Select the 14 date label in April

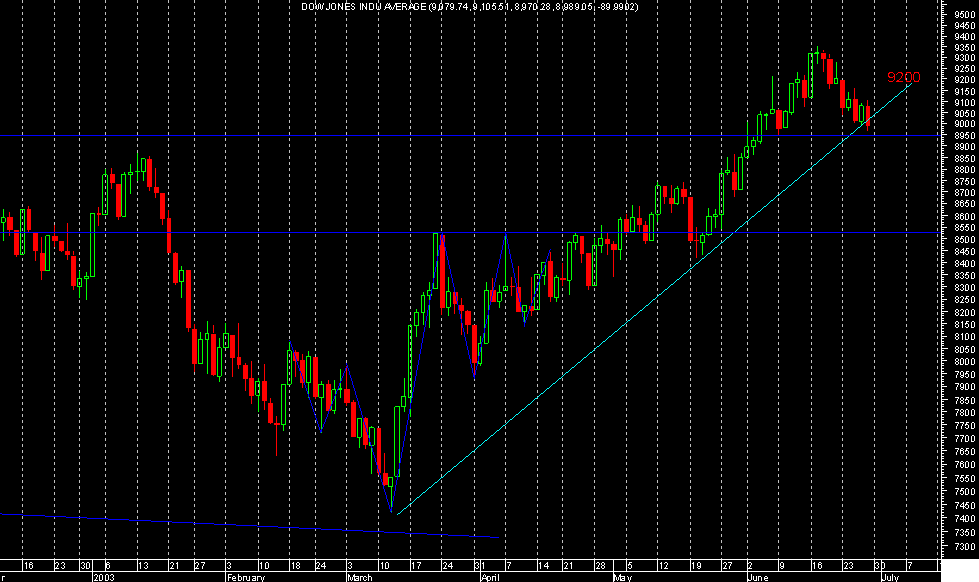pyautogui.click(x=544, y=566)
